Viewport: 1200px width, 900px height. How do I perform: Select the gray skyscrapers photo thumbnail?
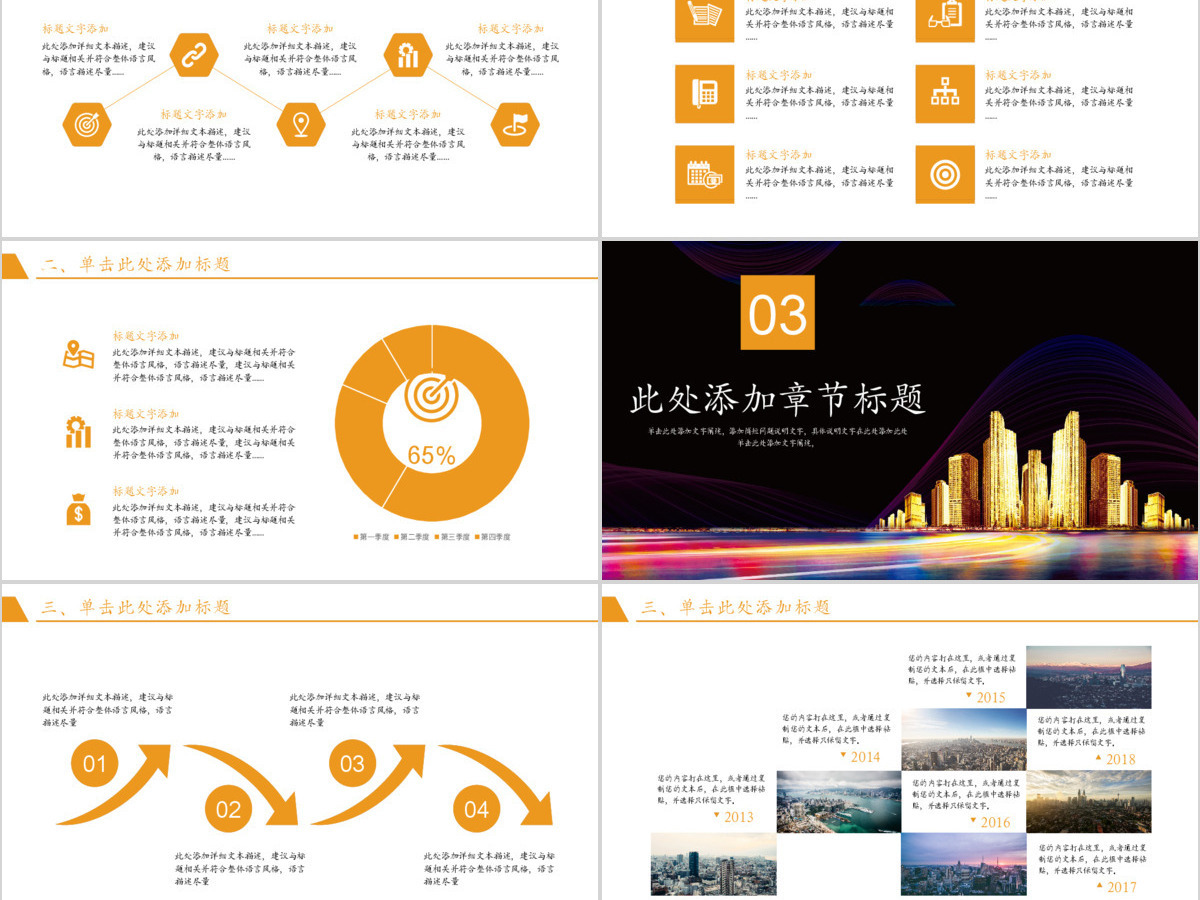(x=713, y=864)
